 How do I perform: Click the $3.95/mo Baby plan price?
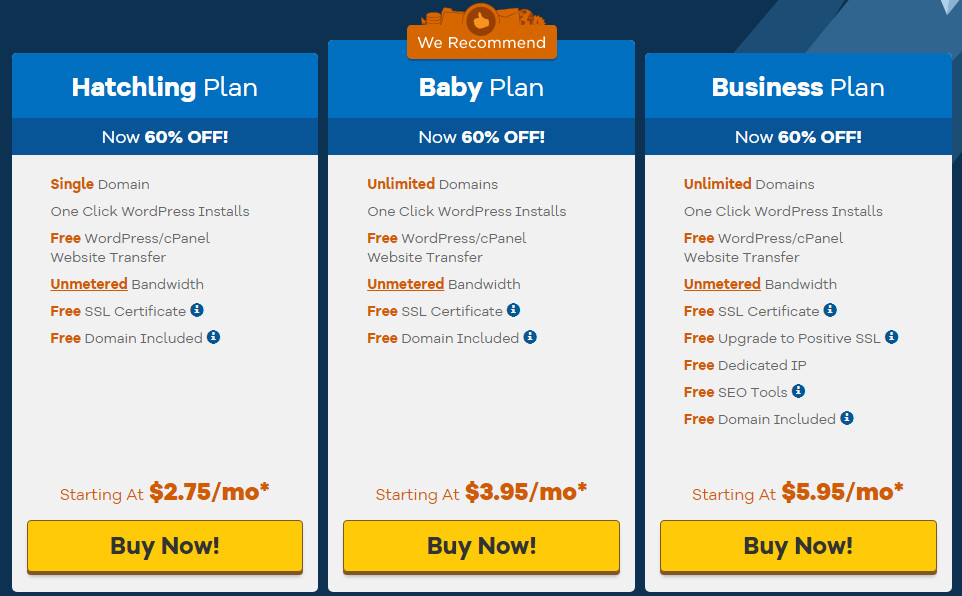[x=526, y=492]
